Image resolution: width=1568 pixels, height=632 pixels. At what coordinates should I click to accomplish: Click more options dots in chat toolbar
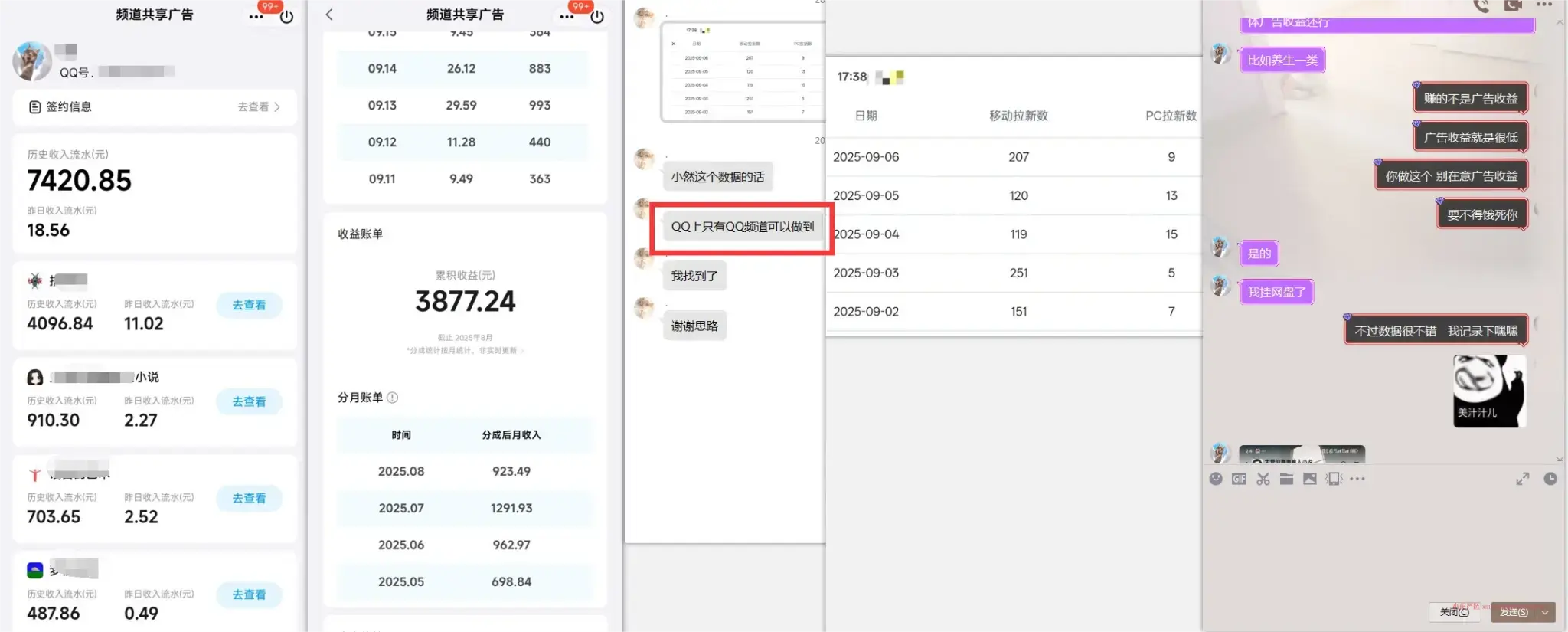[x=1357, y=479]
